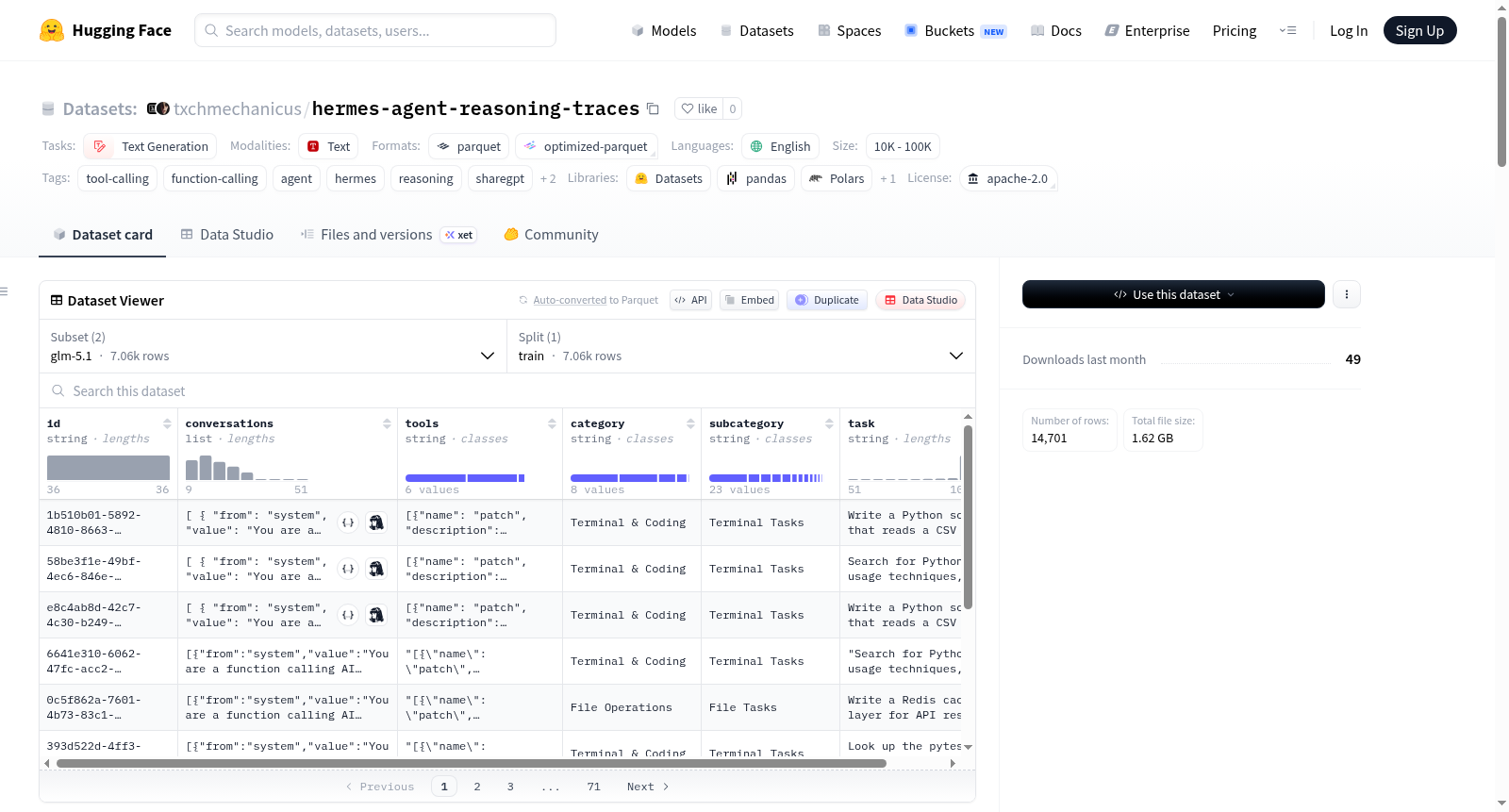The height and width of the screenshot is (812, 1509).
Task: Open the Auto-converted link
Action: (570, 300)
